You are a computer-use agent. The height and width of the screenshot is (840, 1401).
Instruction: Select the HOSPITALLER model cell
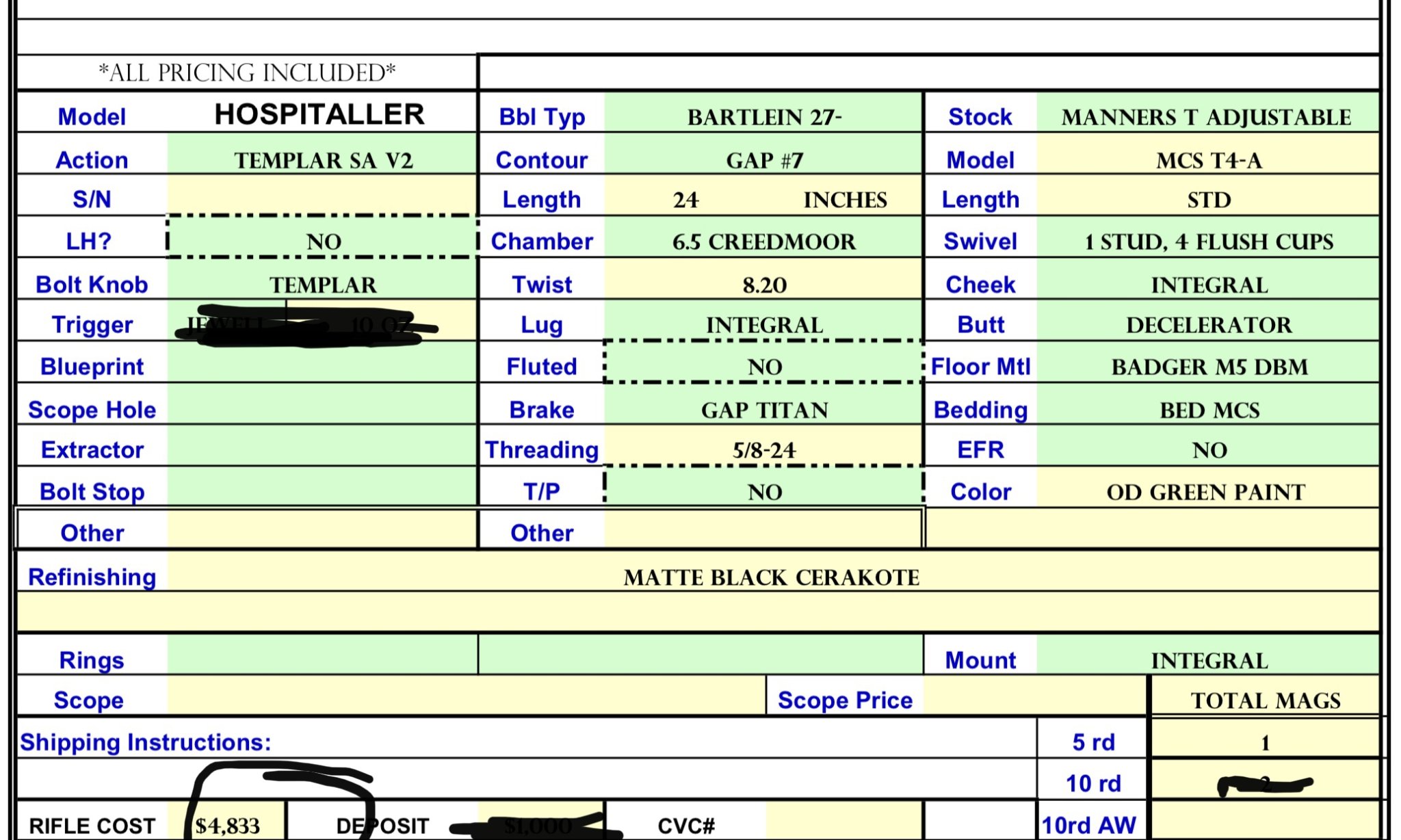pyautogui.click(x=319, y=114)
